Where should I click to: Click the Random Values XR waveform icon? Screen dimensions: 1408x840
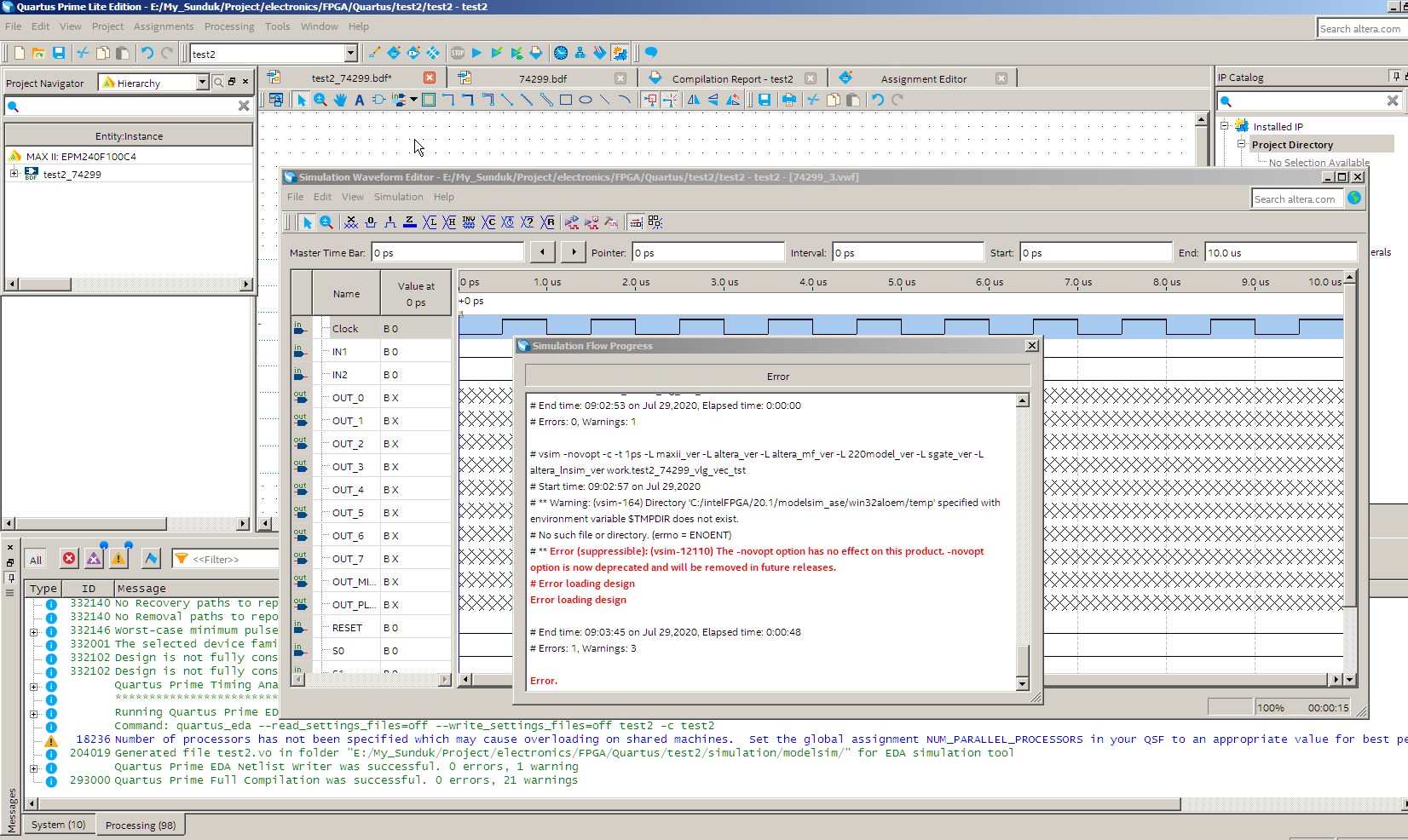548,222
